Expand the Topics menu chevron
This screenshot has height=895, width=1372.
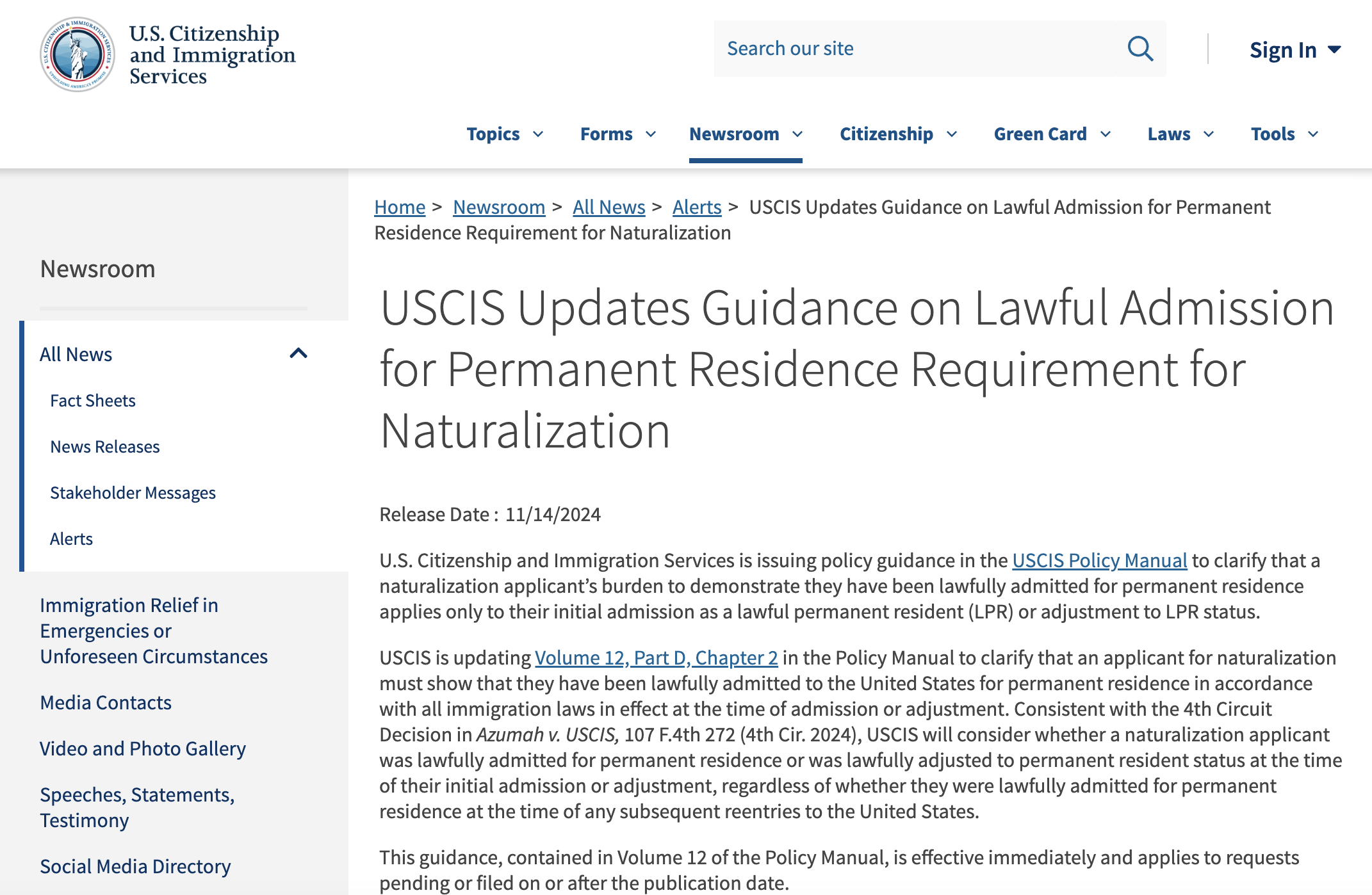[x=538, y=134]
